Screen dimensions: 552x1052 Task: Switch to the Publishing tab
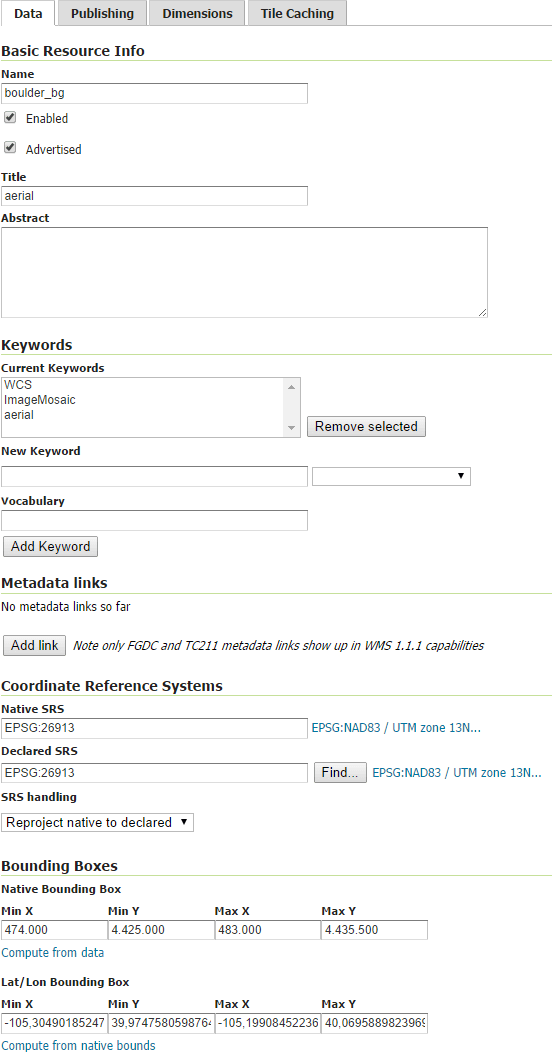coord(102,13)
